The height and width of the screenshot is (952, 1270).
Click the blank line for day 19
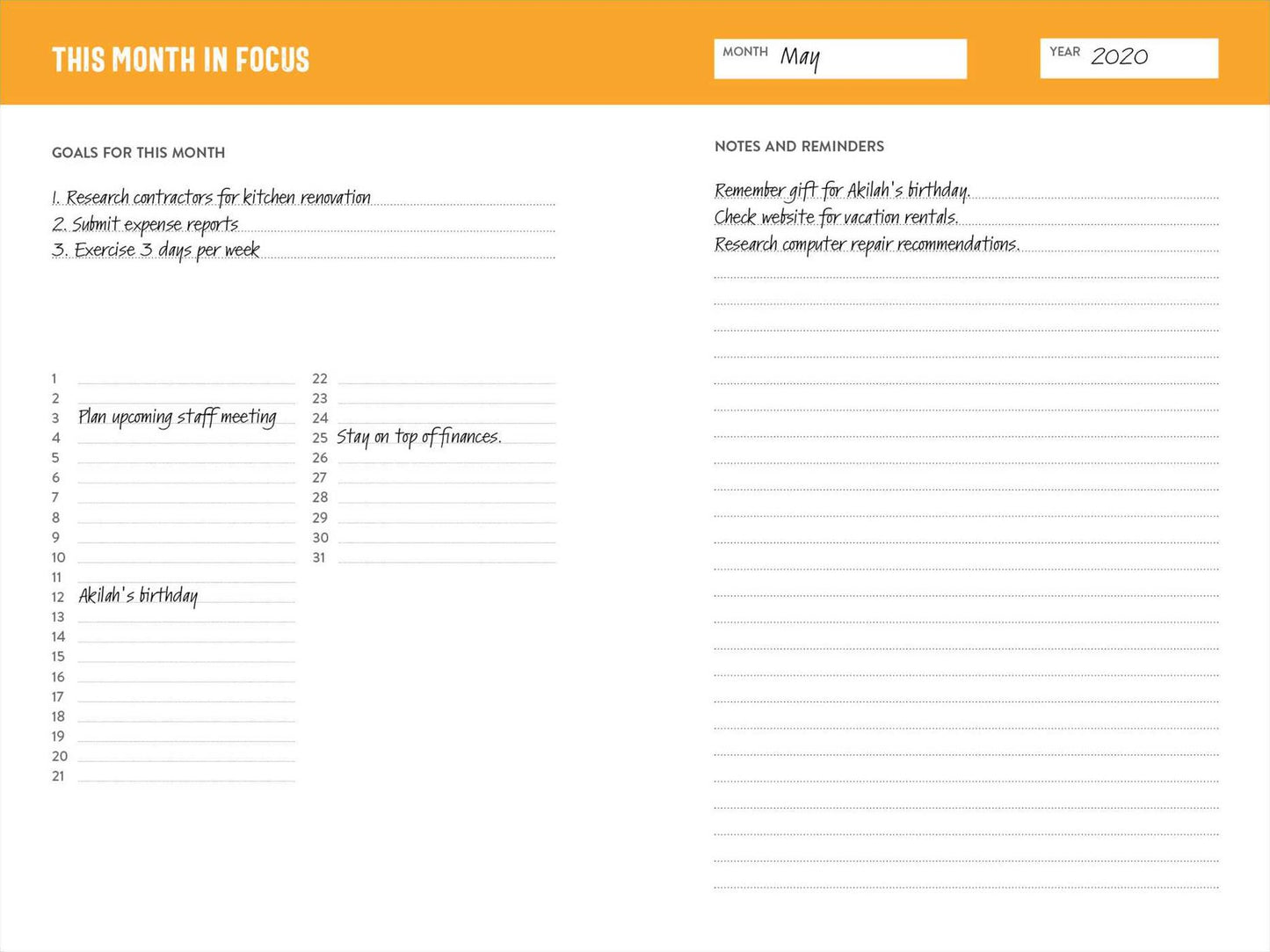[x=186, y=737]
